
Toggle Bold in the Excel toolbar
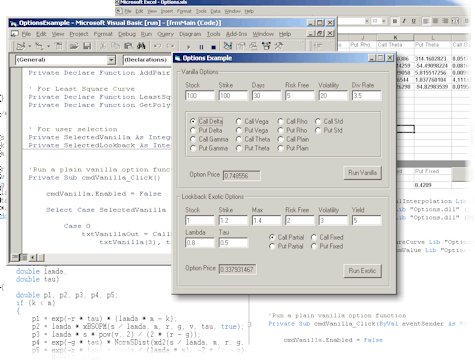tap(395, 21)
